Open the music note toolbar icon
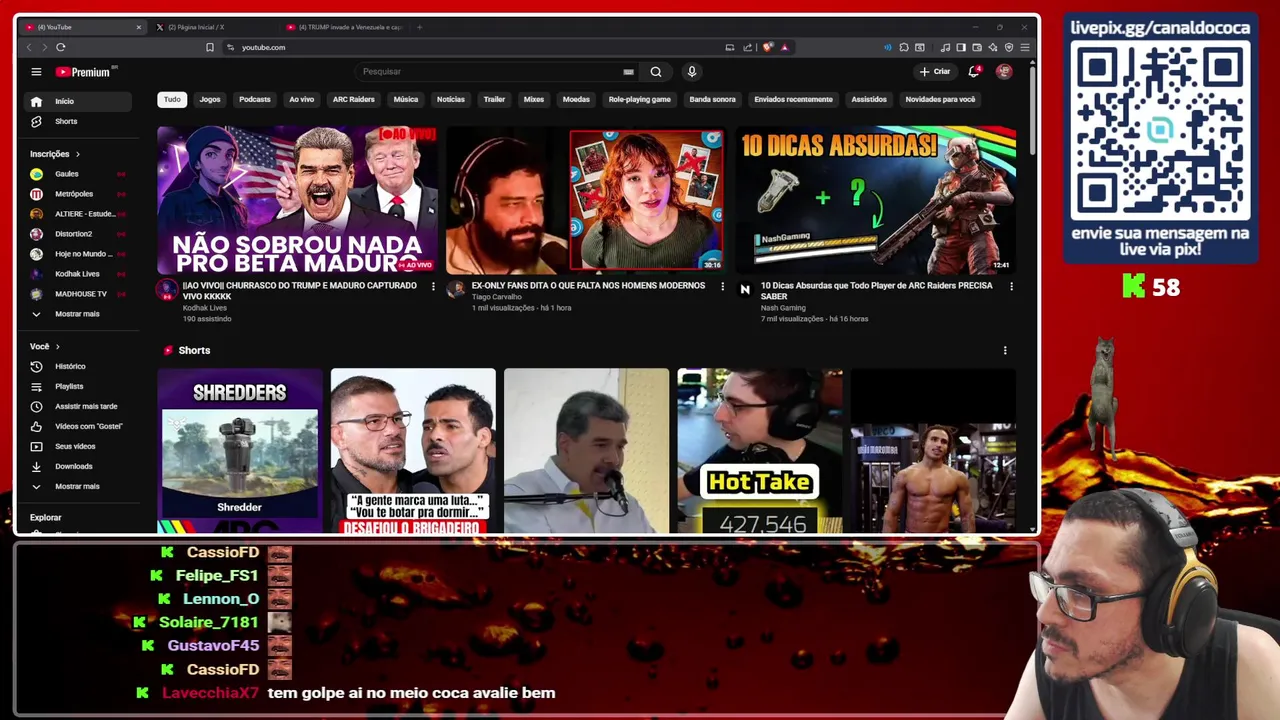Image resolution: width=1280 pixels, height=720 pixels. tap(945, 47)
